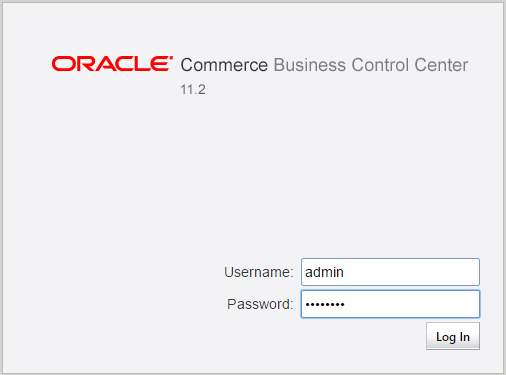Click the Log In button

point(453,336)
